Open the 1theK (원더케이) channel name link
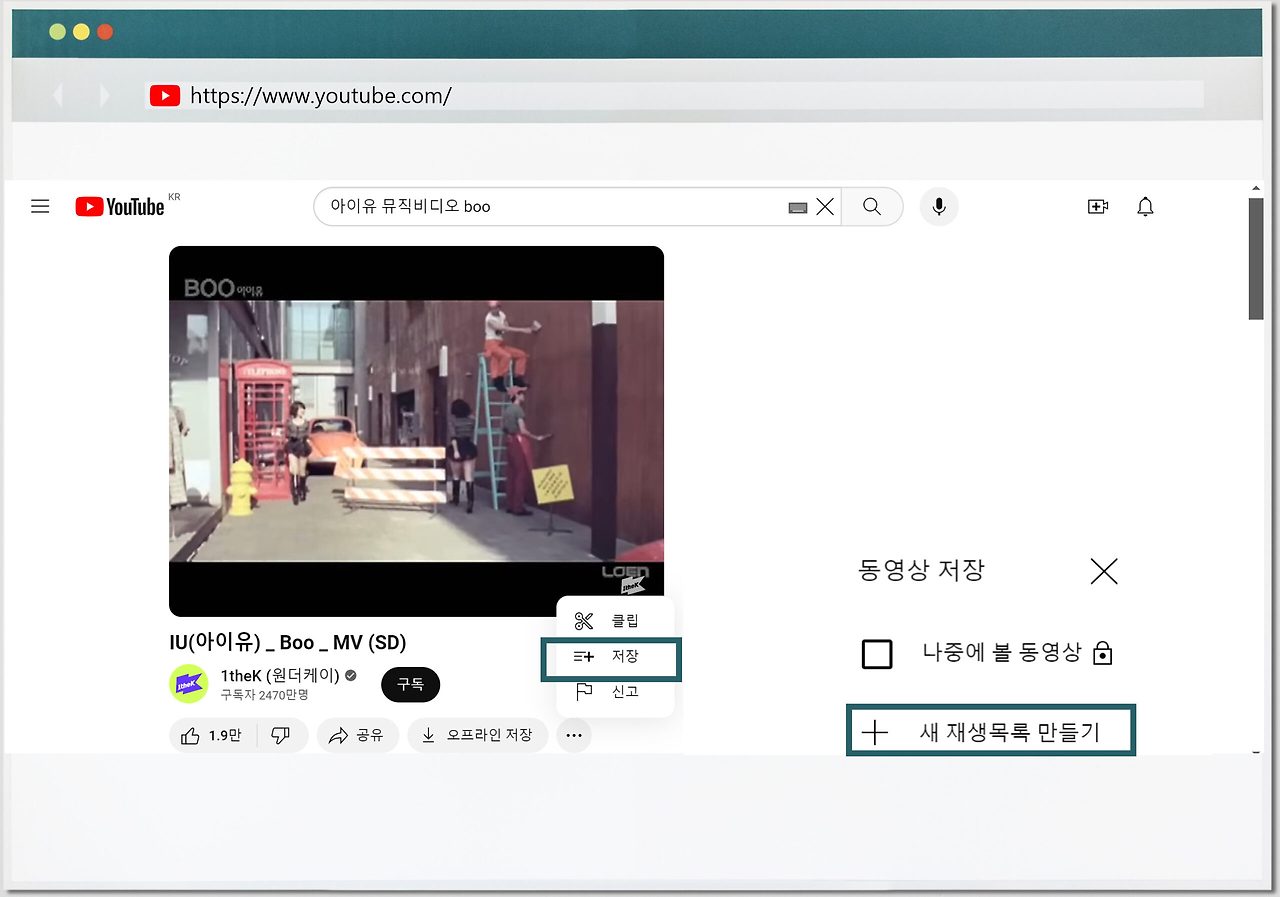 coord(280,675)
